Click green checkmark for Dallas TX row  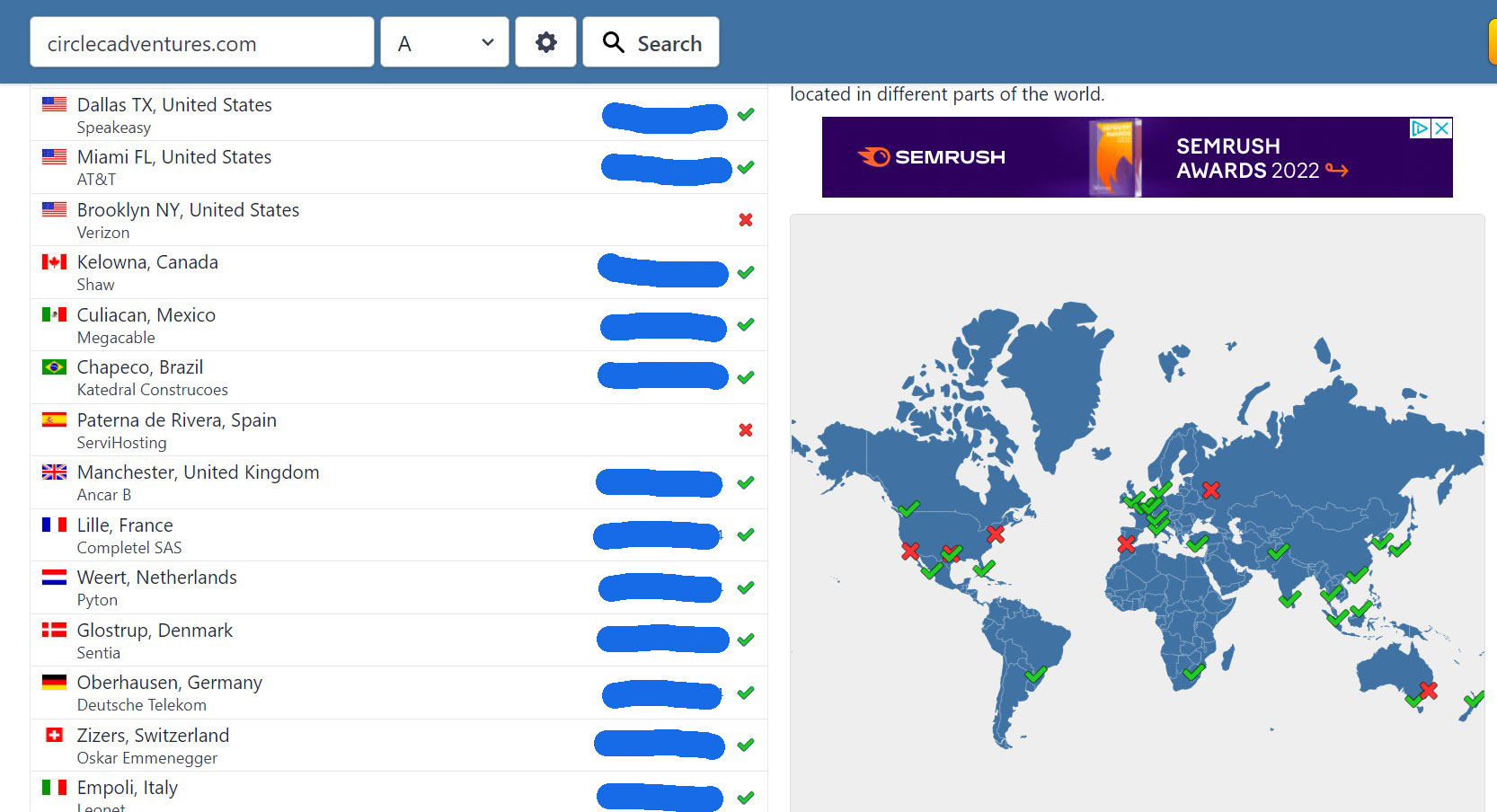[x=745, y=115]
